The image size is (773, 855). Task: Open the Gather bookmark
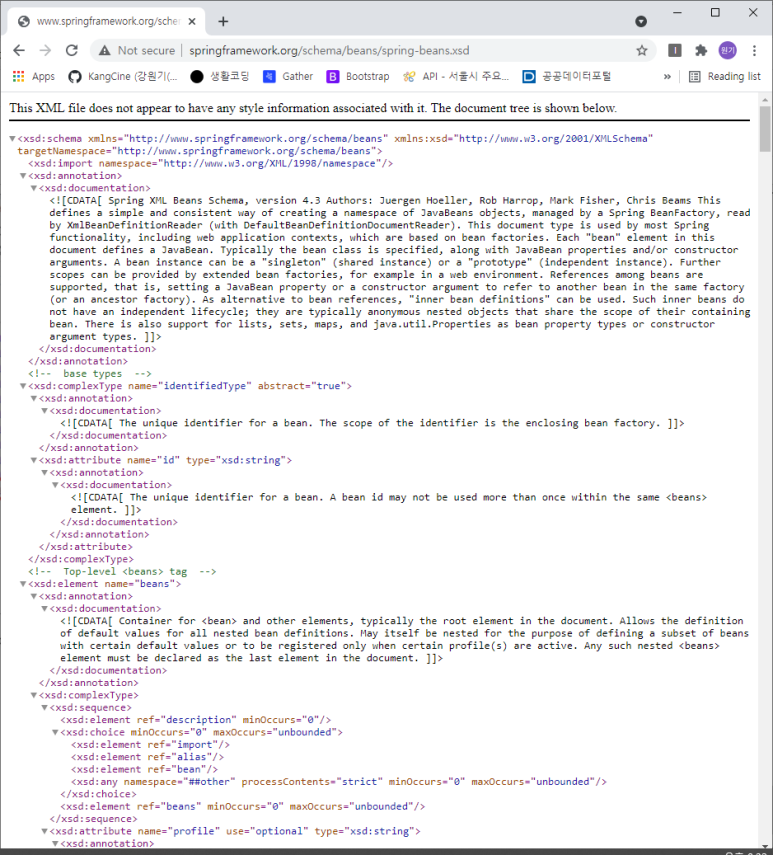point(288,76)
